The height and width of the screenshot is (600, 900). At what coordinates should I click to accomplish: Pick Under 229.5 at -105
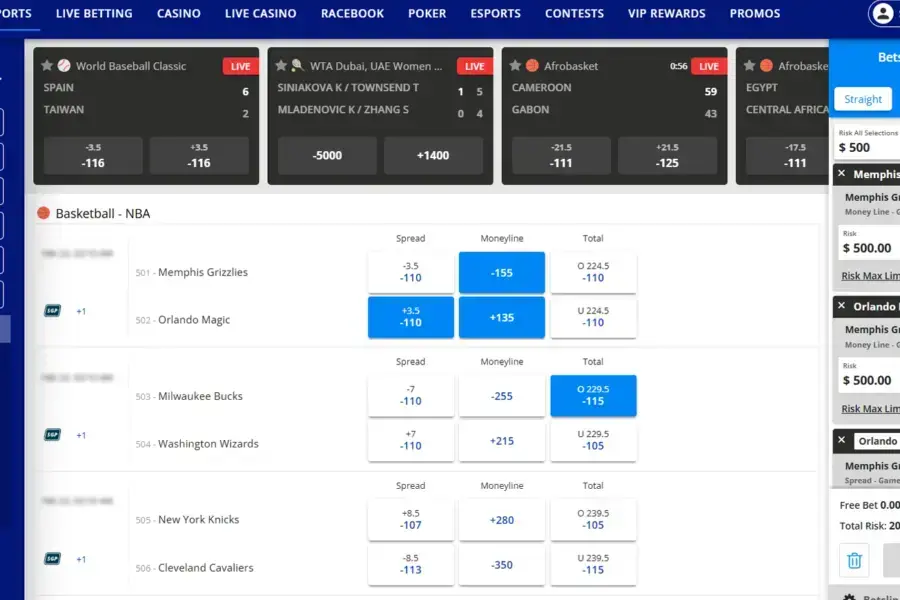coord(593,440)
